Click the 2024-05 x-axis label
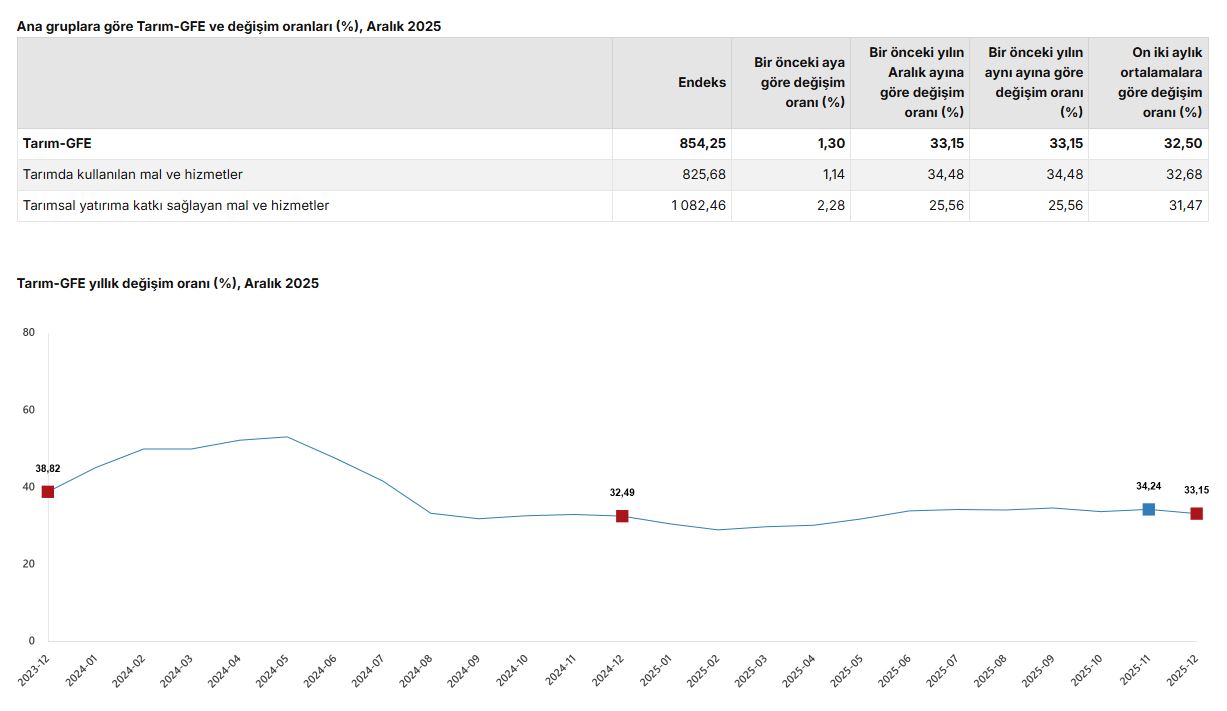1227x711 pixels. click(273, 670)
